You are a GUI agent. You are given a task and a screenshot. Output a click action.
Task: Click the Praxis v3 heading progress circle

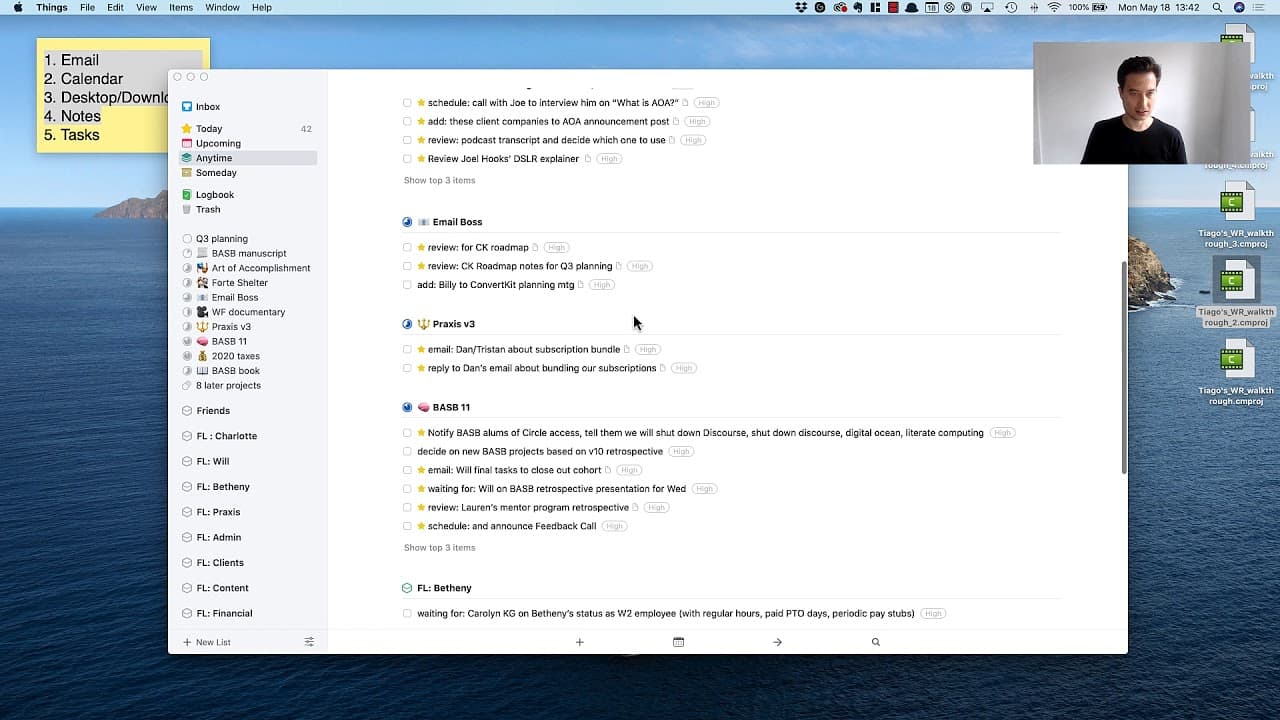(407, 324)
